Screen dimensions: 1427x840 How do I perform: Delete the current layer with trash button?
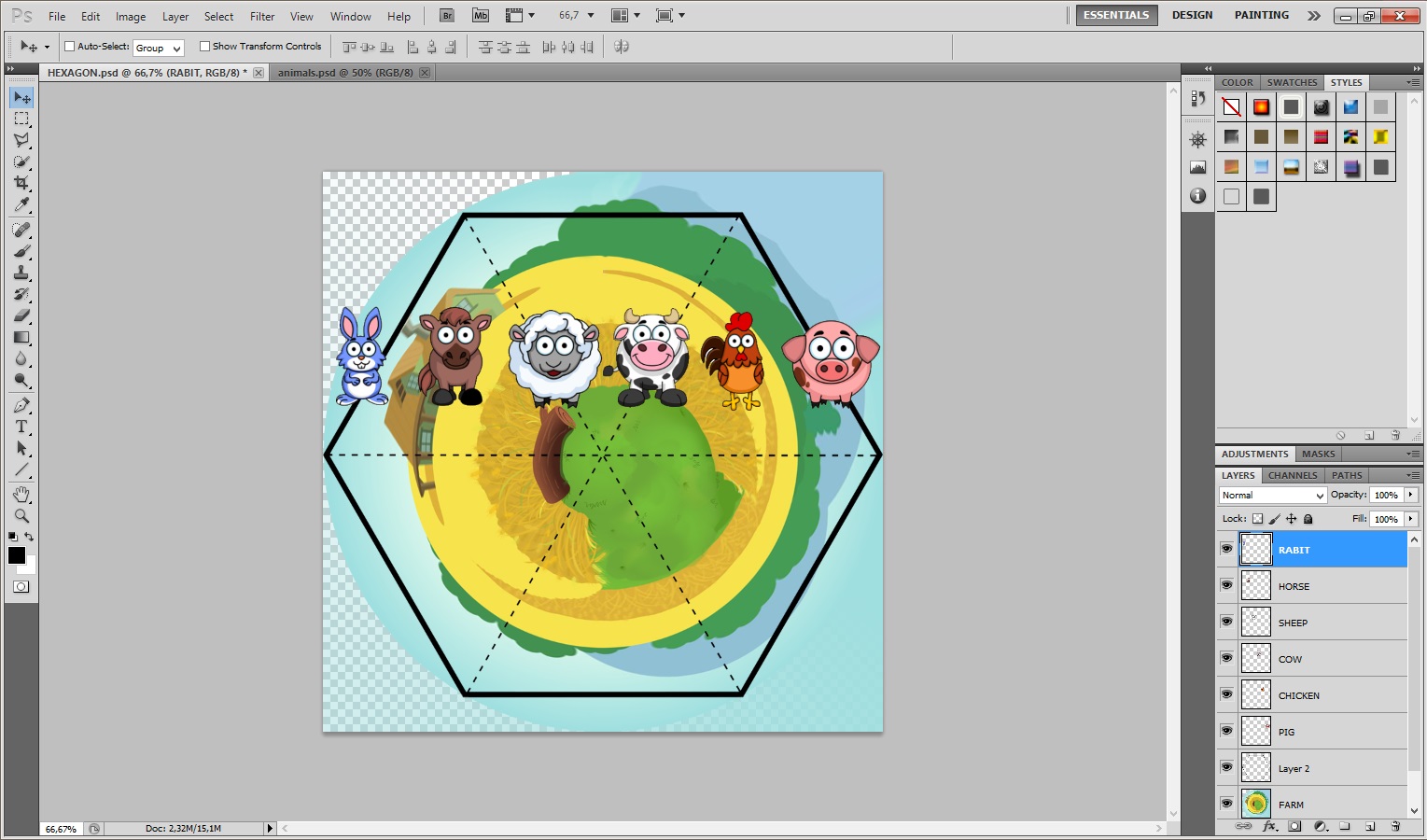tap(1395, 827)
